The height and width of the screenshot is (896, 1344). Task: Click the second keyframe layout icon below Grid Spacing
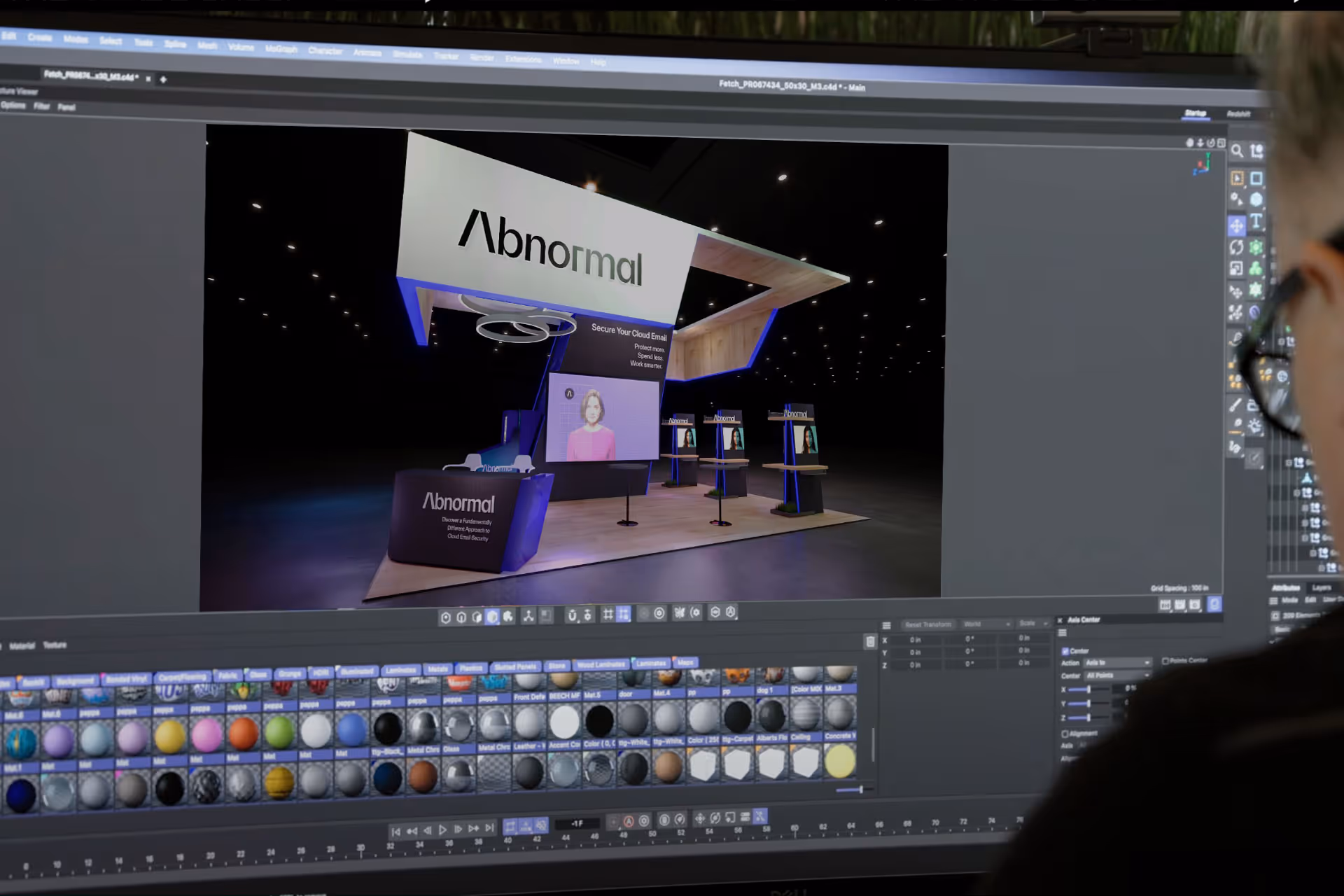pos(1179,605)
